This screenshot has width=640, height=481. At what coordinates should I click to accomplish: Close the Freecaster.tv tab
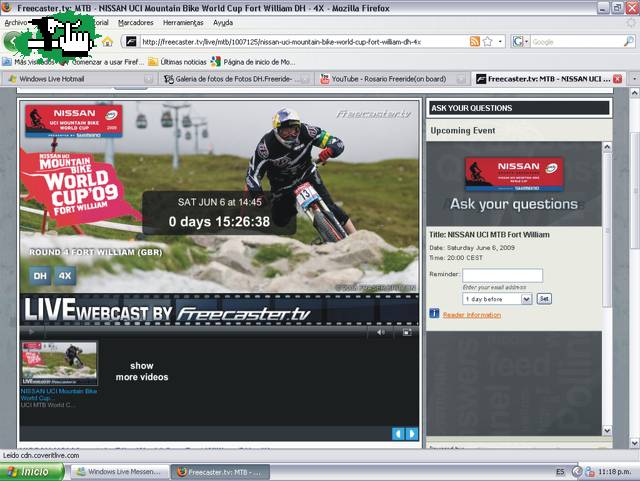coord(618,79)
